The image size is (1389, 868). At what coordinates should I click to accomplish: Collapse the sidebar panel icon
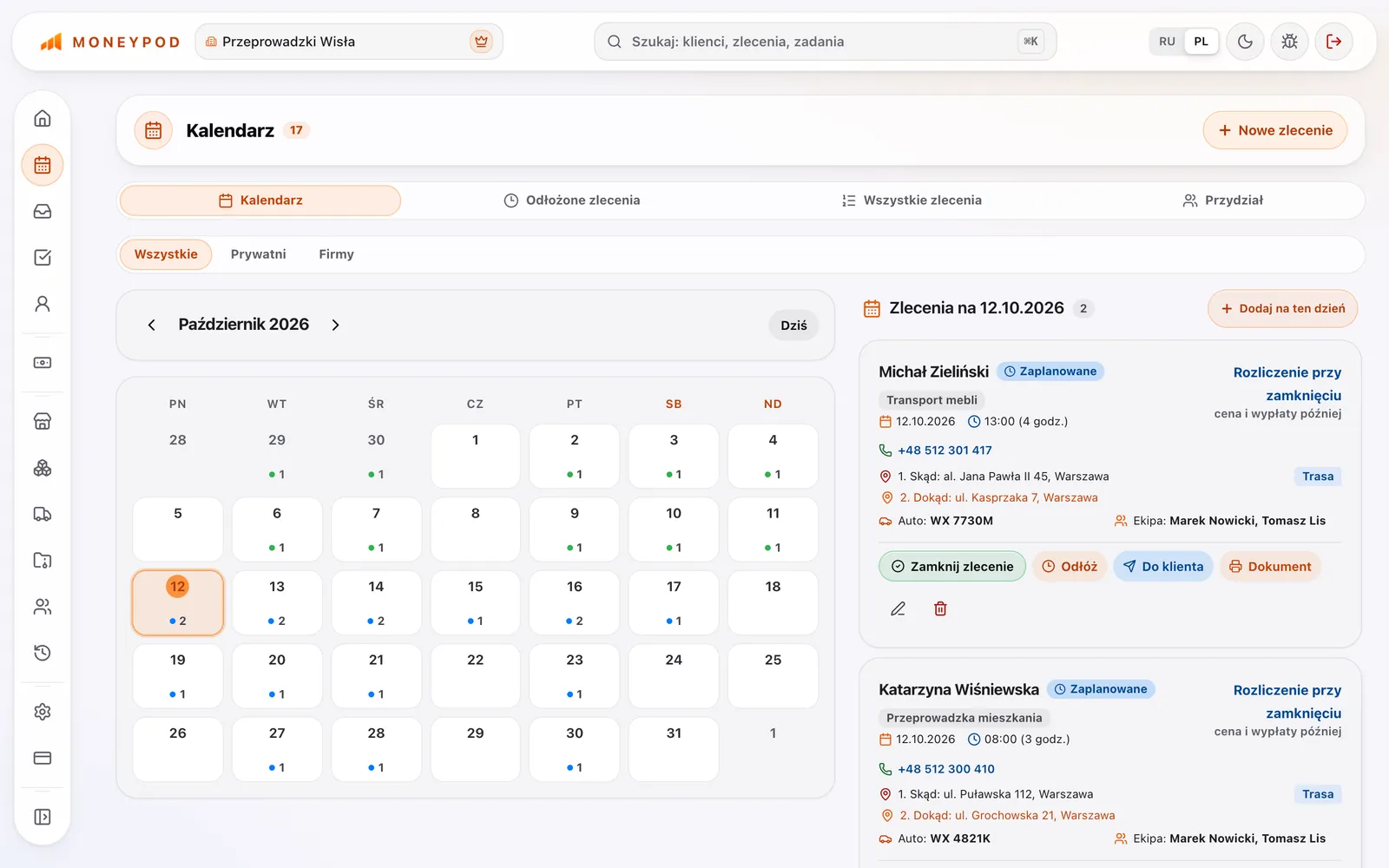tap(43, 817)
